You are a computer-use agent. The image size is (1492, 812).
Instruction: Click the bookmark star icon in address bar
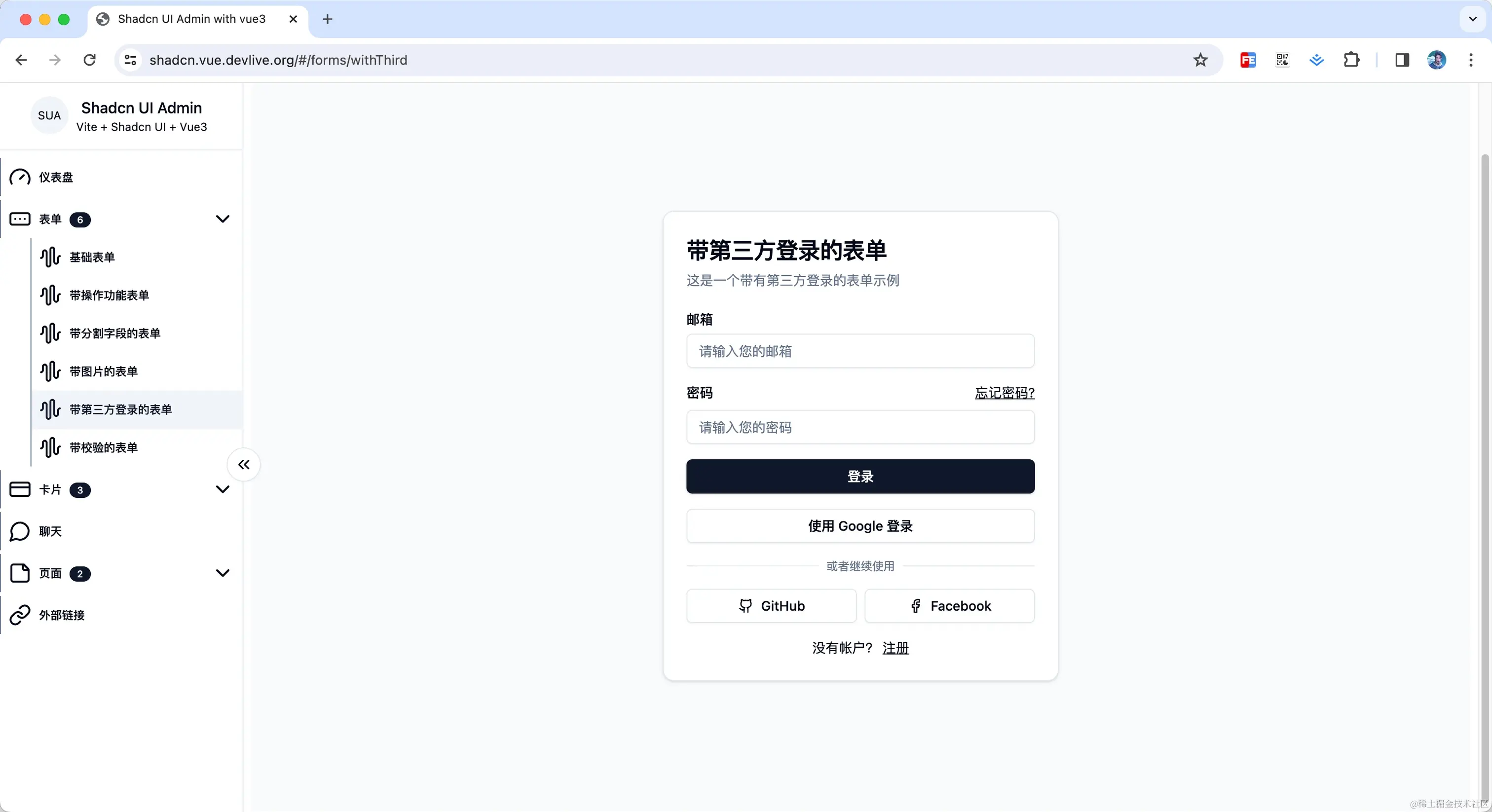[1200, 60]
